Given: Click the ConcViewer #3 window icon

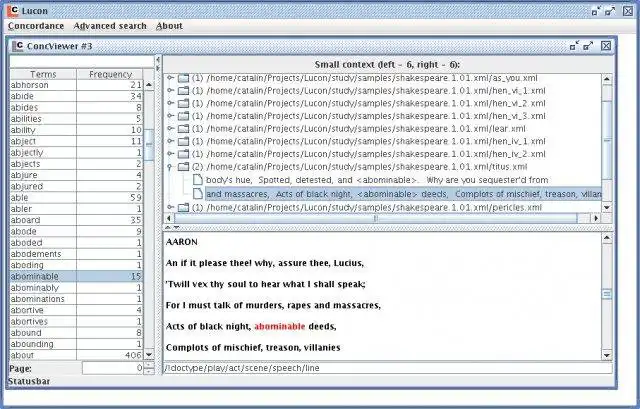Looking at the screenshot, I should click(x=18, y=46).
